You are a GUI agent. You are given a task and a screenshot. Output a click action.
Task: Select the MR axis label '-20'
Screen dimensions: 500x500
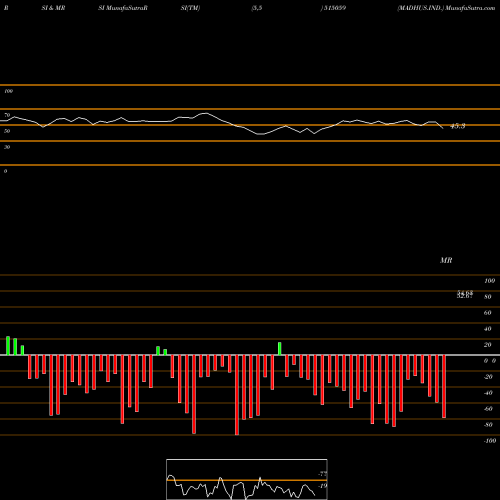point(488,377)
